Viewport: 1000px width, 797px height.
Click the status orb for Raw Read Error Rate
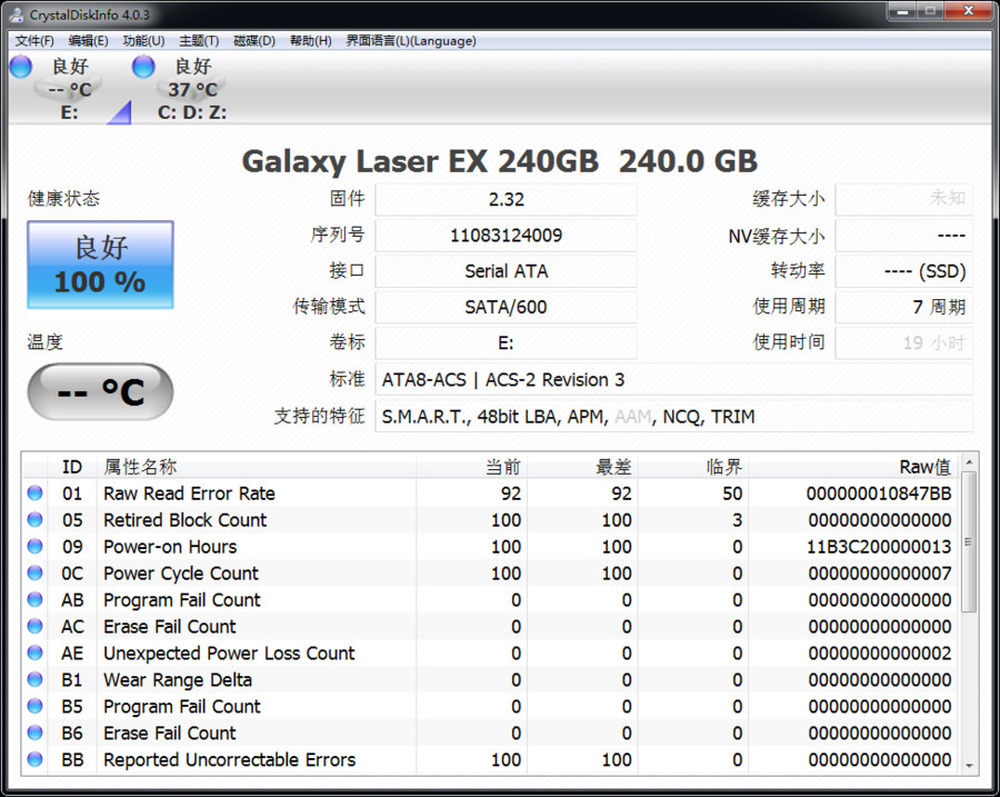click(x=35, y=493)
